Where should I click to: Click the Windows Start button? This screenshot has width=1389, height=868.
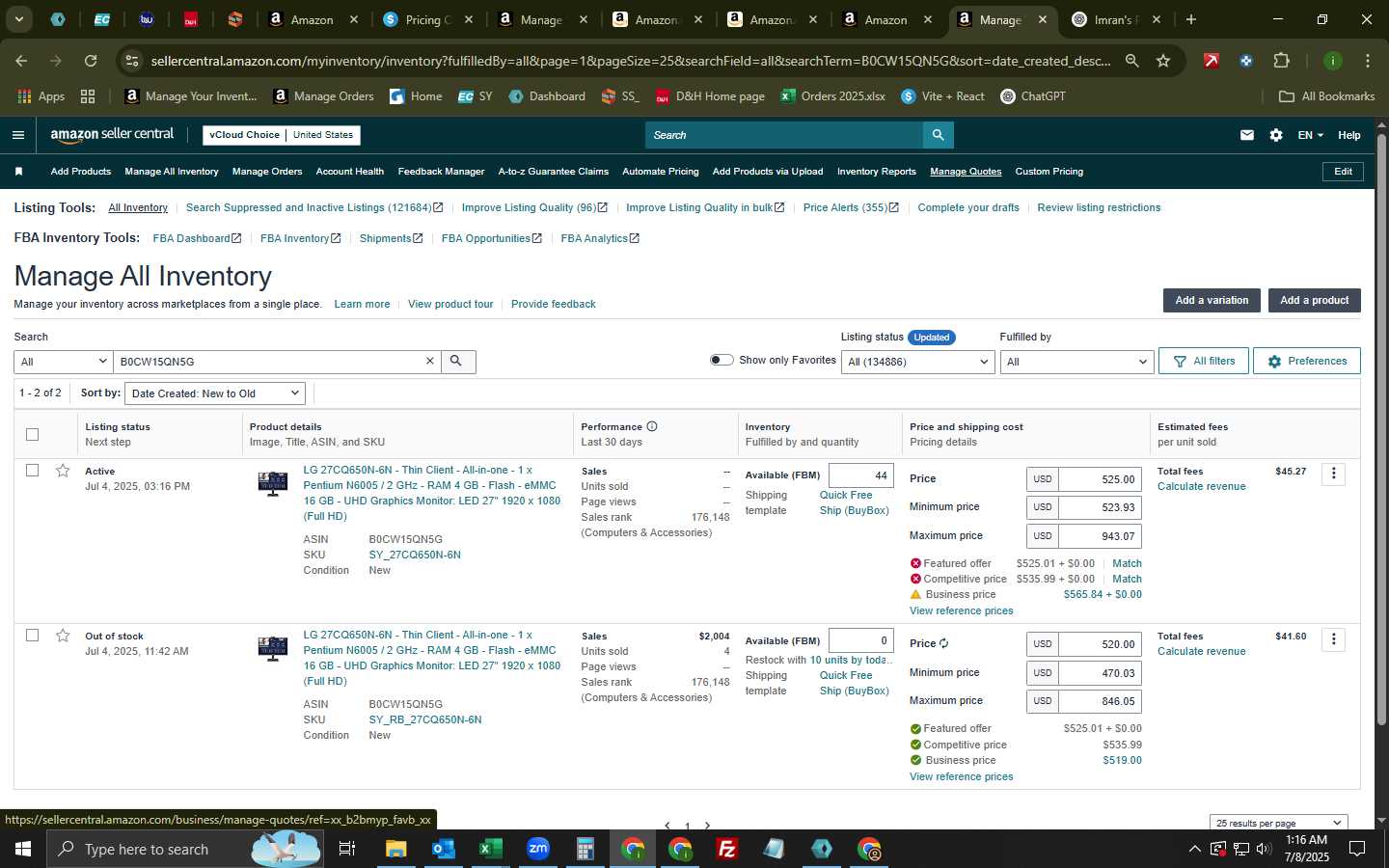(22, 849)
